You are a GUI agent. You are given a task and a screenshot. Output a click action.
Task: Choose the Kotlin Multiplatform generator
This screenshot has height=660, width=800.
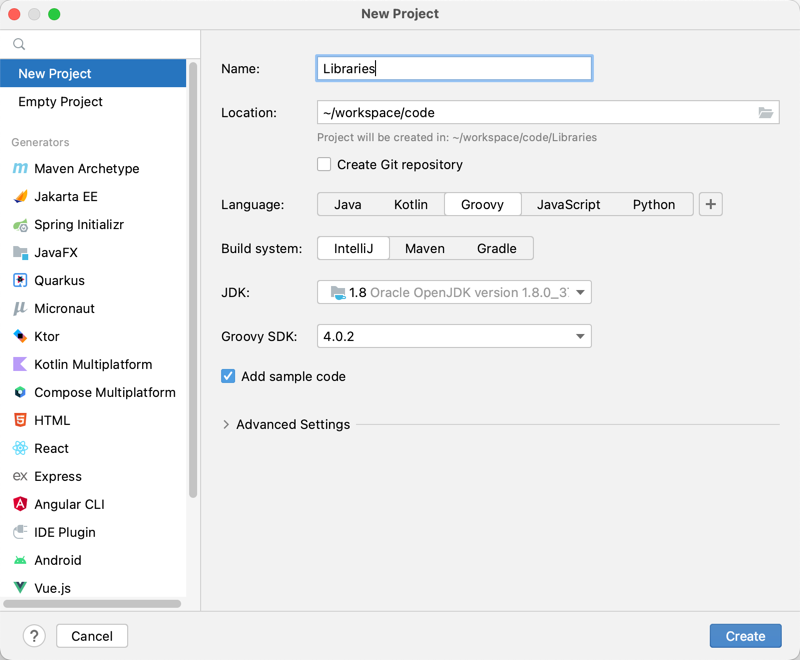(93, 365)
